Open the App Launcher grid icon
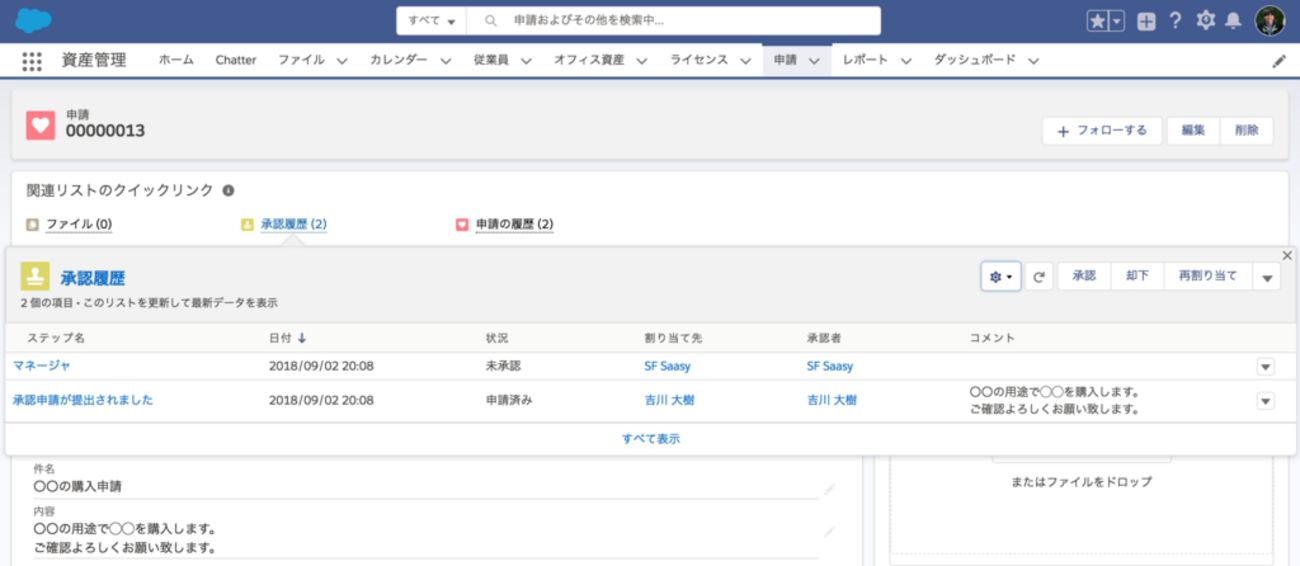Image resolution: width=1300 pixels, height=566 pixels. tap(32, 61)
